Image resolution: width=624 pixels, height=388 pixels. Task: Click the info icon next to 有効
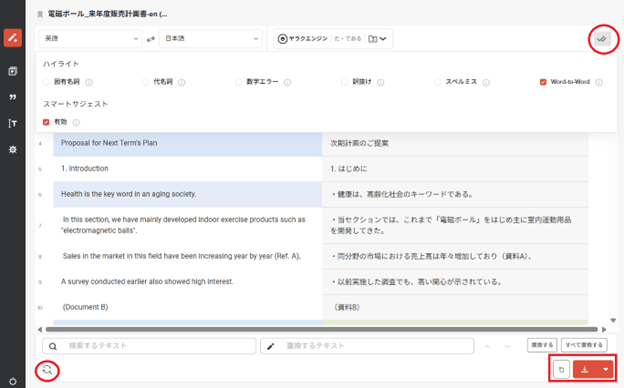(x=76, y=123)
